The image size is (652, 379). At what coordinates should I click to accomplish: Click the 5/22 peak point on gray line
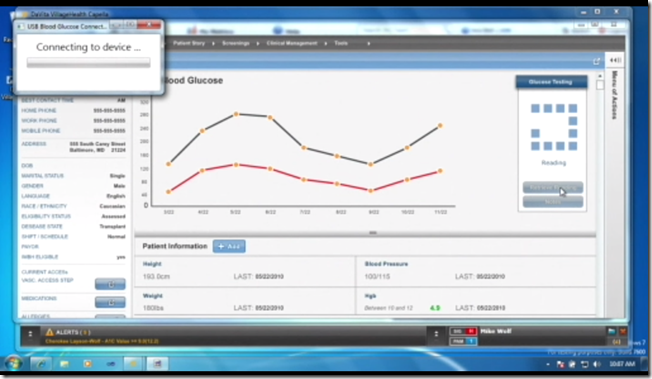pyautogui.click(x=236, y=114)
